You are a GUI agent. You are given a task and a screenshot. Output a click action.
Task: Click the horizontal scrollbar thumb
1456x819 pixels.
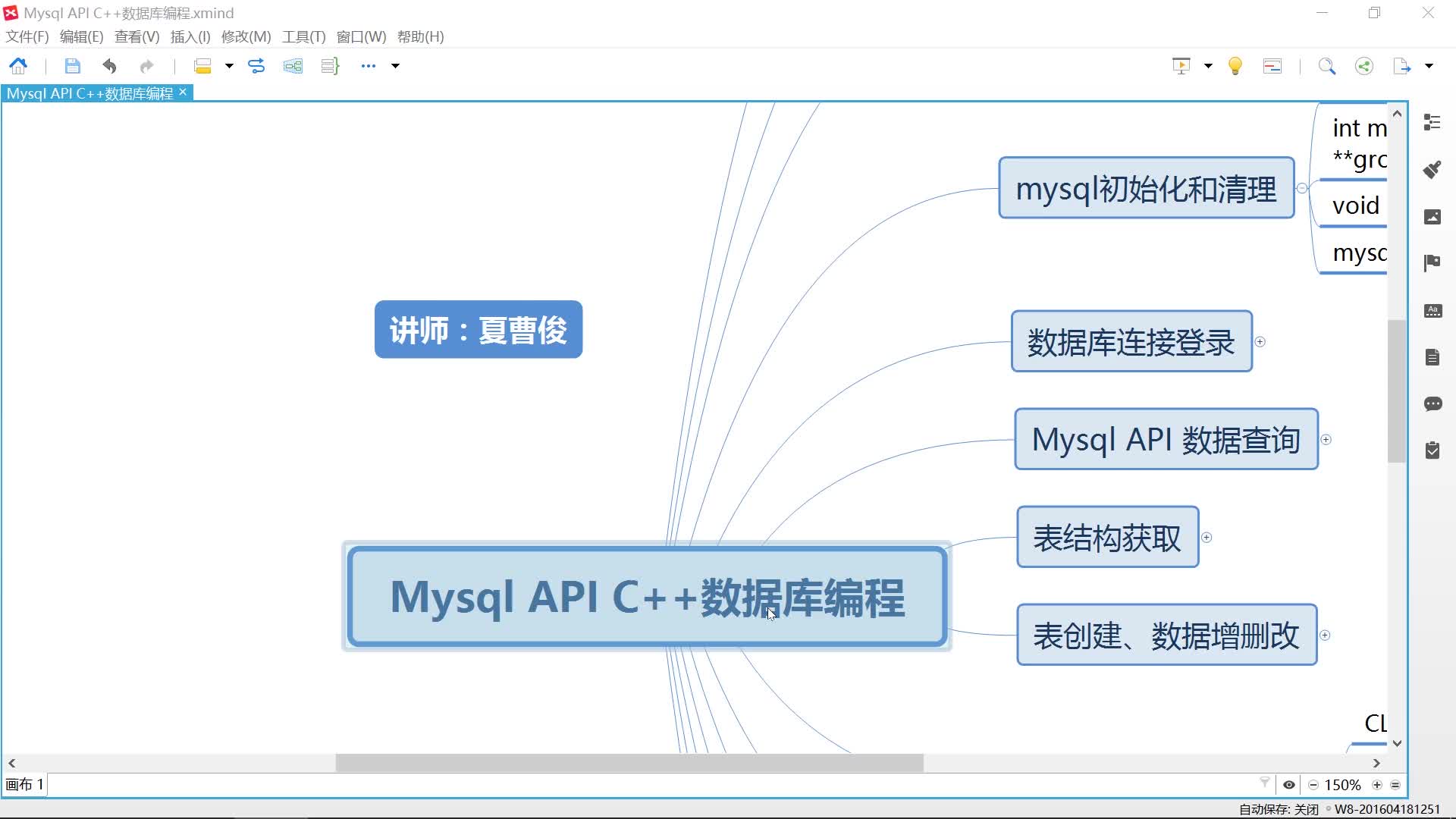click(629, 763)
